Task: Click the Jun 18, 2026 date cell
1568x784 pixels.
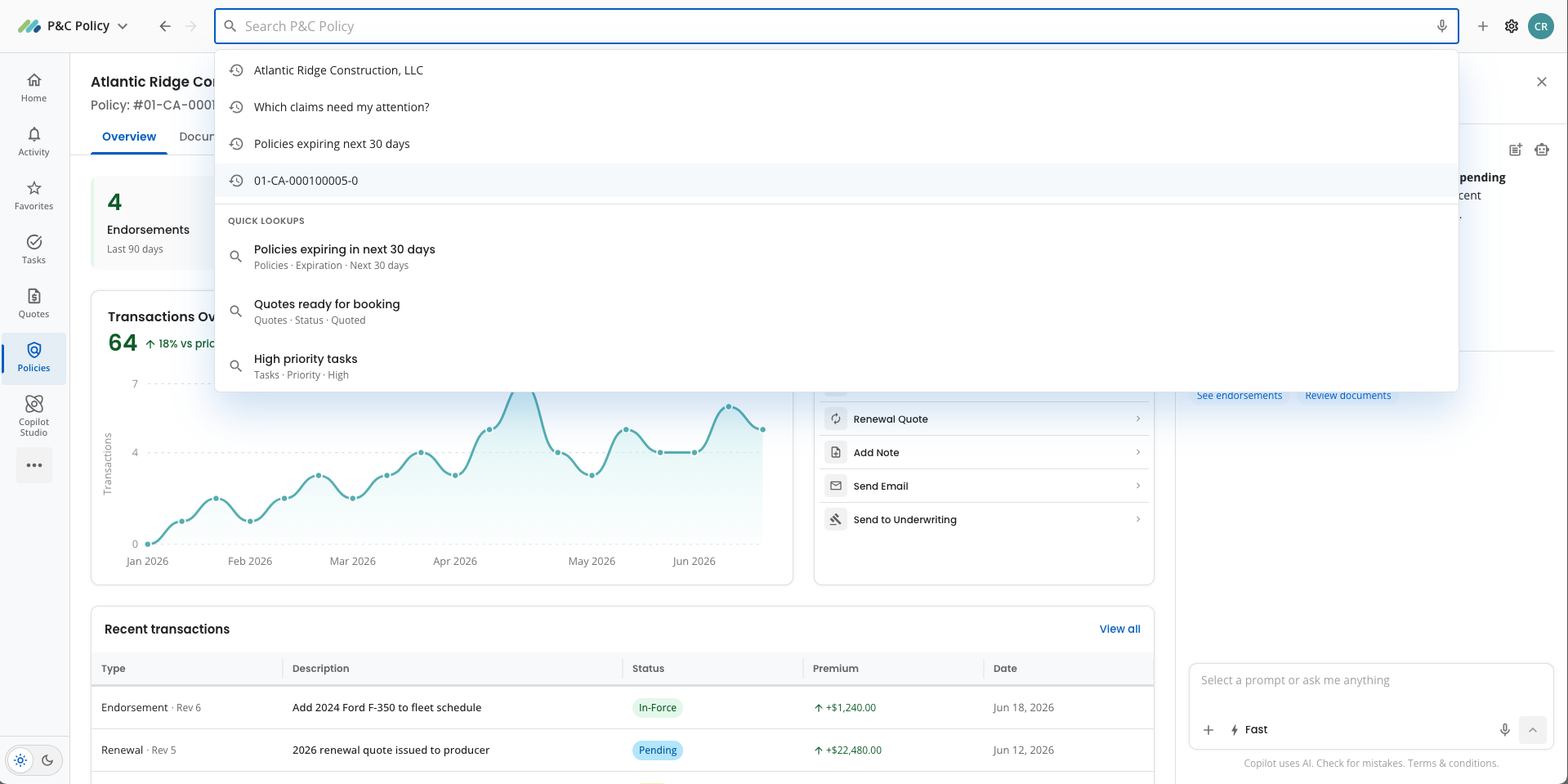Action: (1024, 708)
